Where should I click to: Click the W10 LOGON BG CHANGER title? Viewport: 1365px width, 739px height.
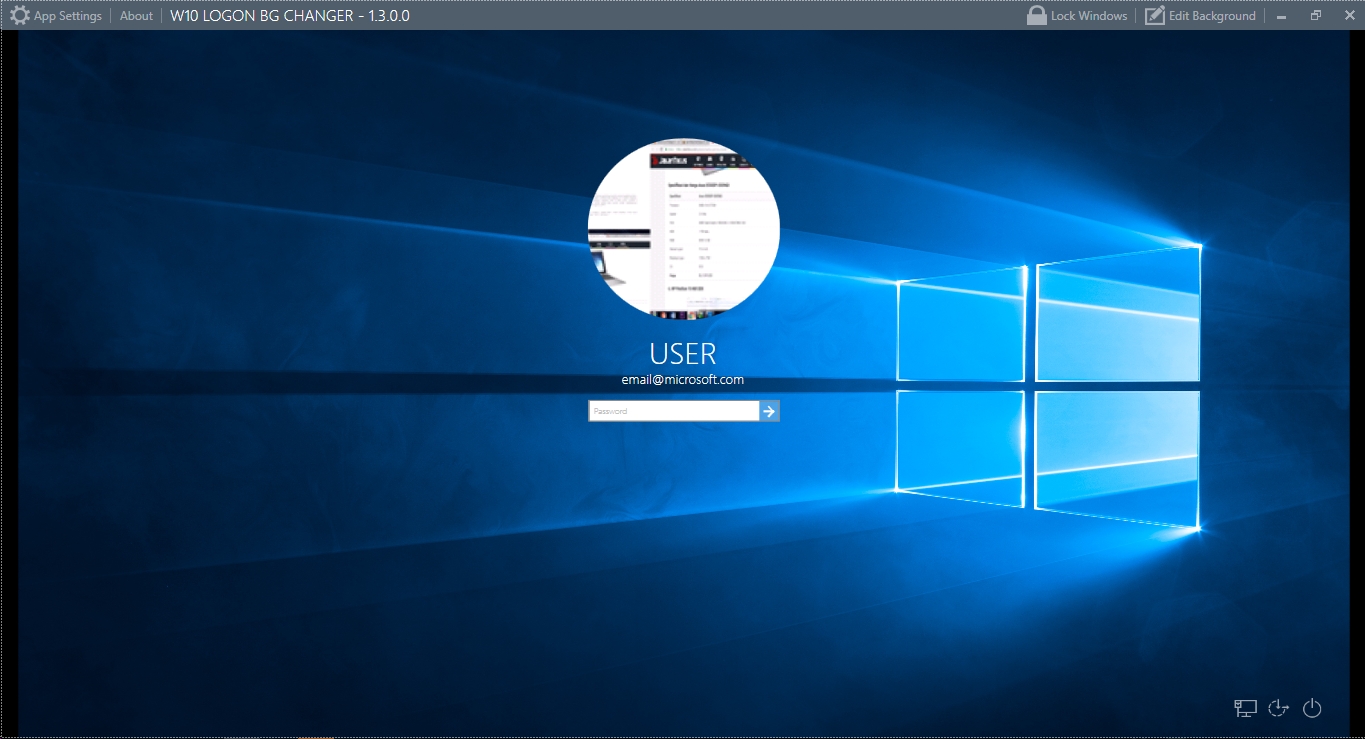click(x=290, y=16)
